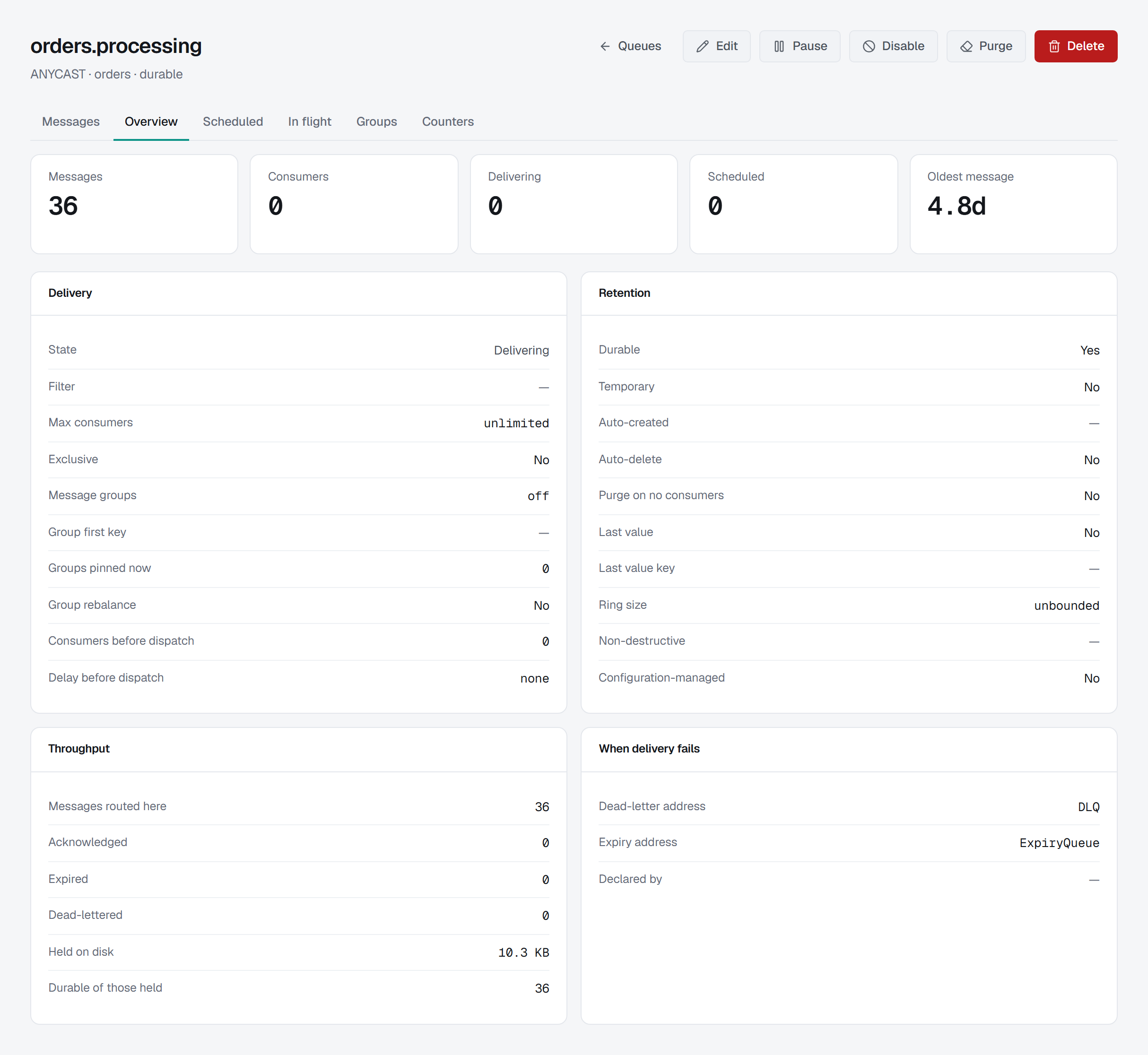The height and width of the screenshot is (1055, 1148).
Task: Click the pencil icon on Edit button
Action: coord(703,46)
